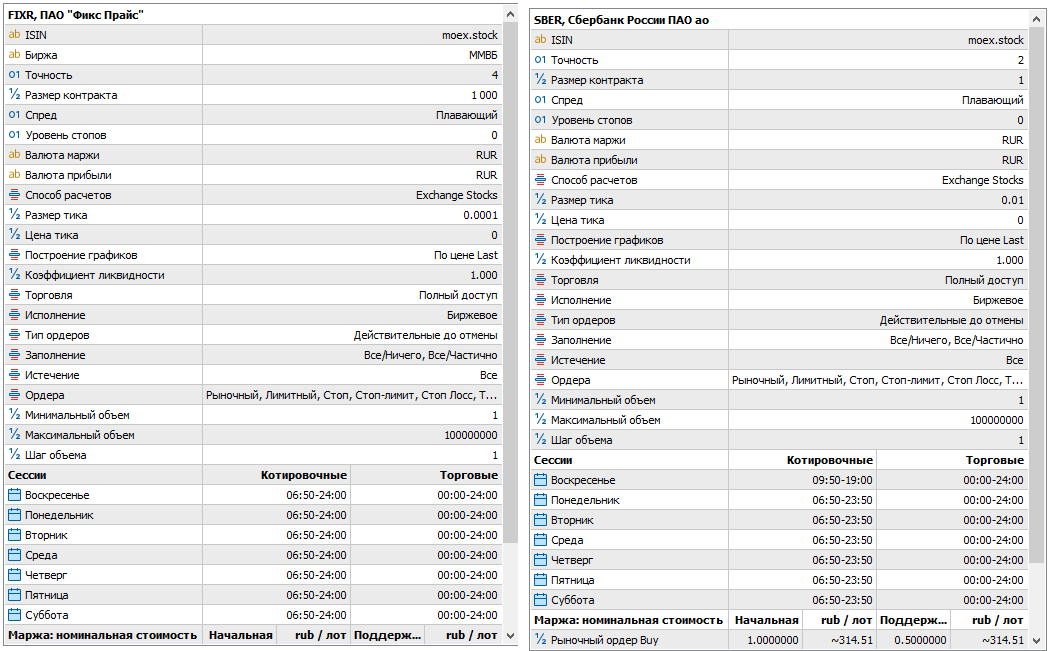Click the Суббота calendar icon in FIXR panel
The height and width of the screenshot is (651, 1049).
point(14,615)
